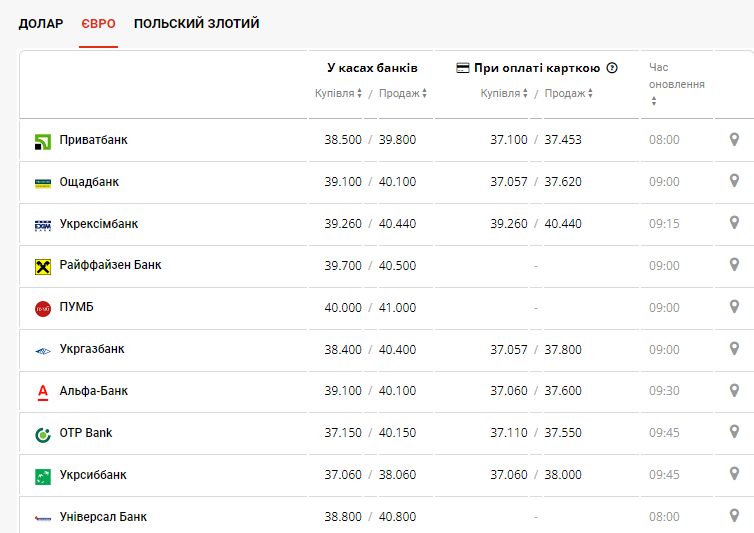This screenshot has height=533, width=754.
Task: Sort by cash desk Купівля column
Action: tap(339, 93)
